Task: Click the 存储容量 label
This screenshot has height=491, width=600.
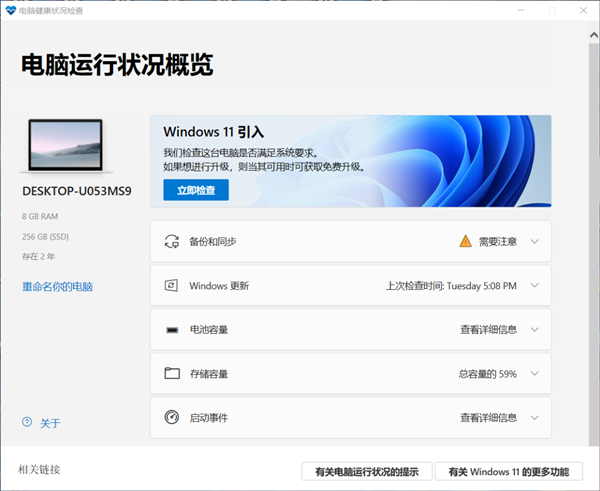Action: pyautogui.click(x=209, y=374)
